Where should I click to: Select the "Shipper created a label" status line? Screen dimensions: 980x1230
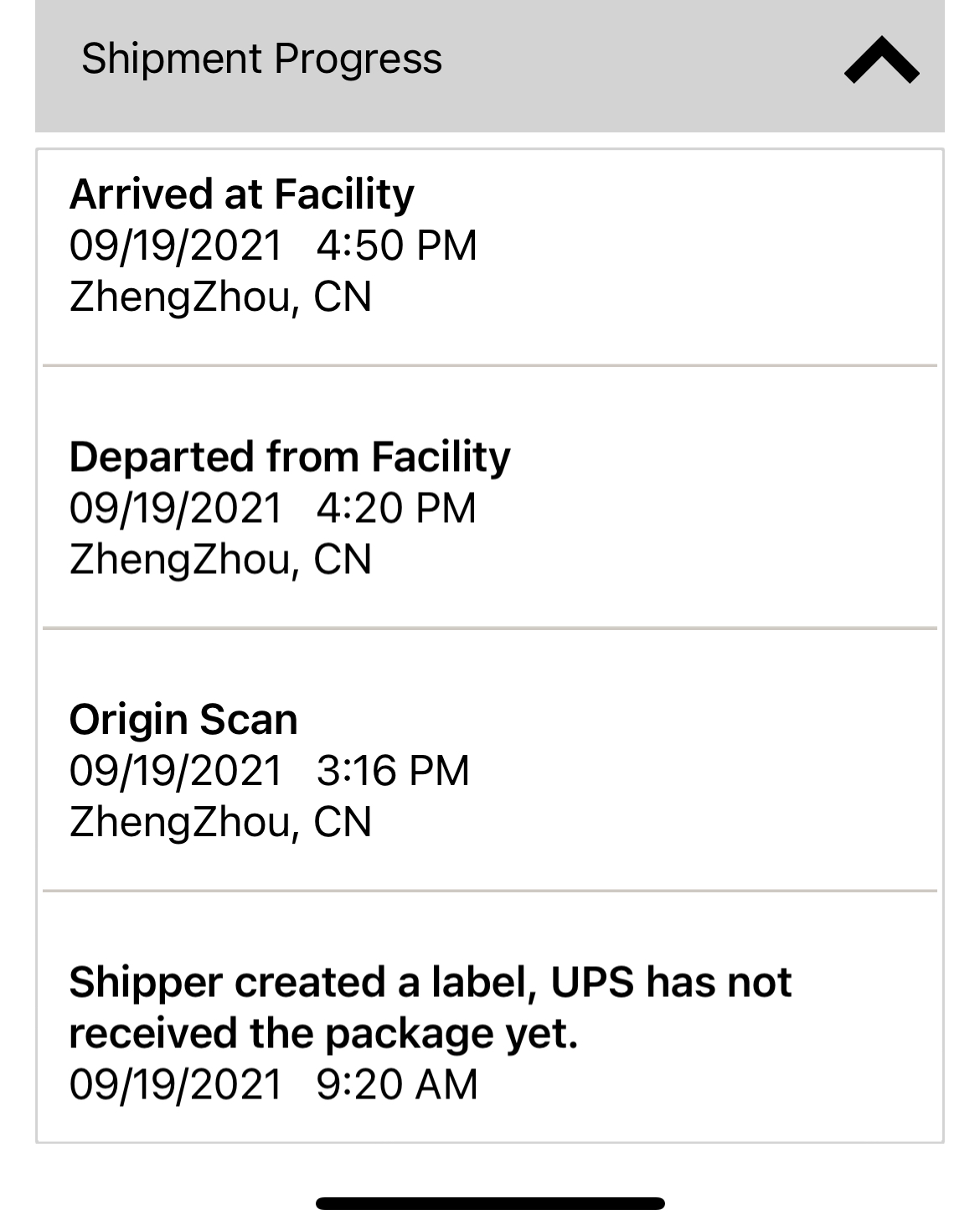pos(430,982)
